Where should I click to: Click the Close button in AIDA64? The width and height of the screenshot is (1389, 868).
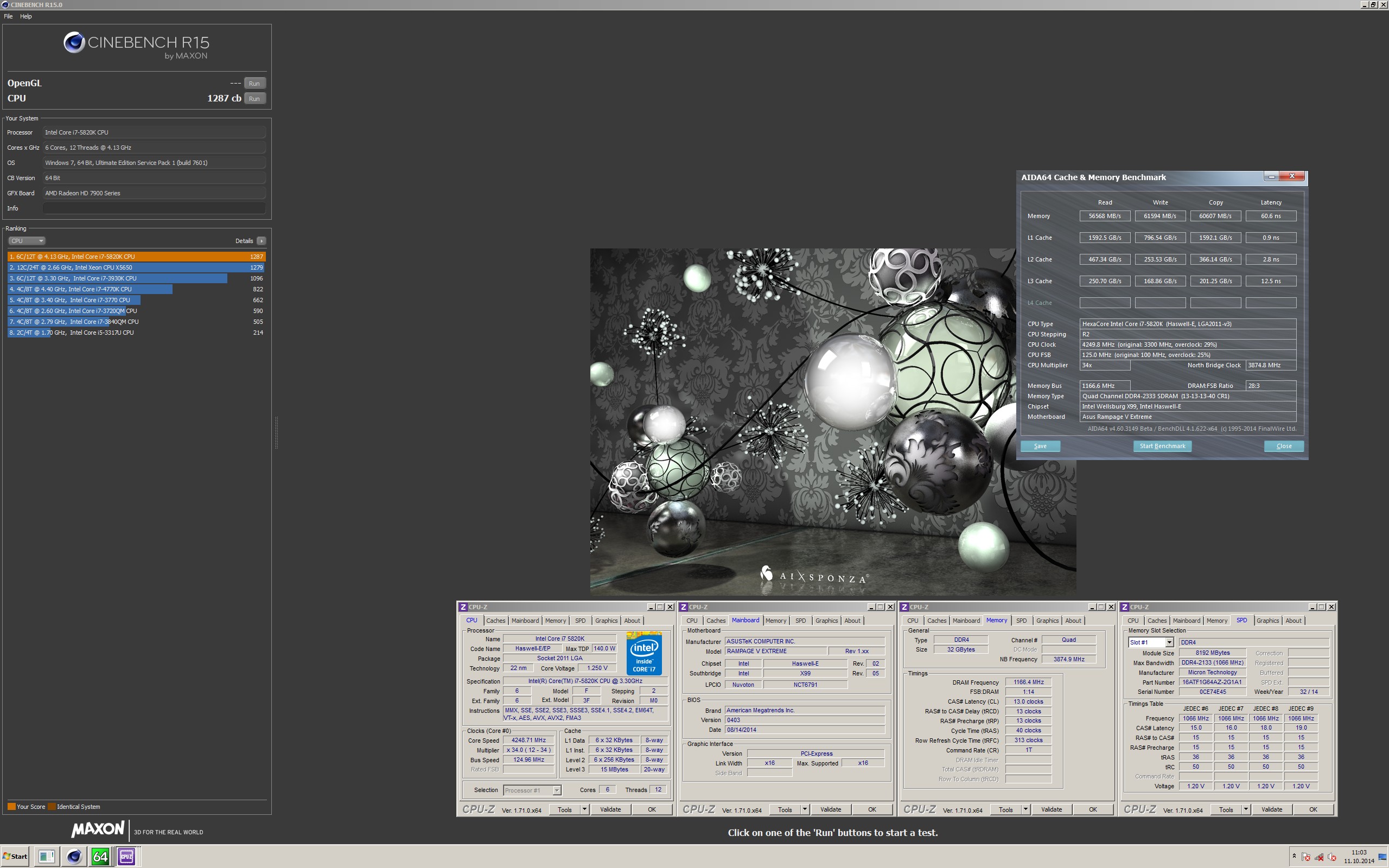point(1284,446)
